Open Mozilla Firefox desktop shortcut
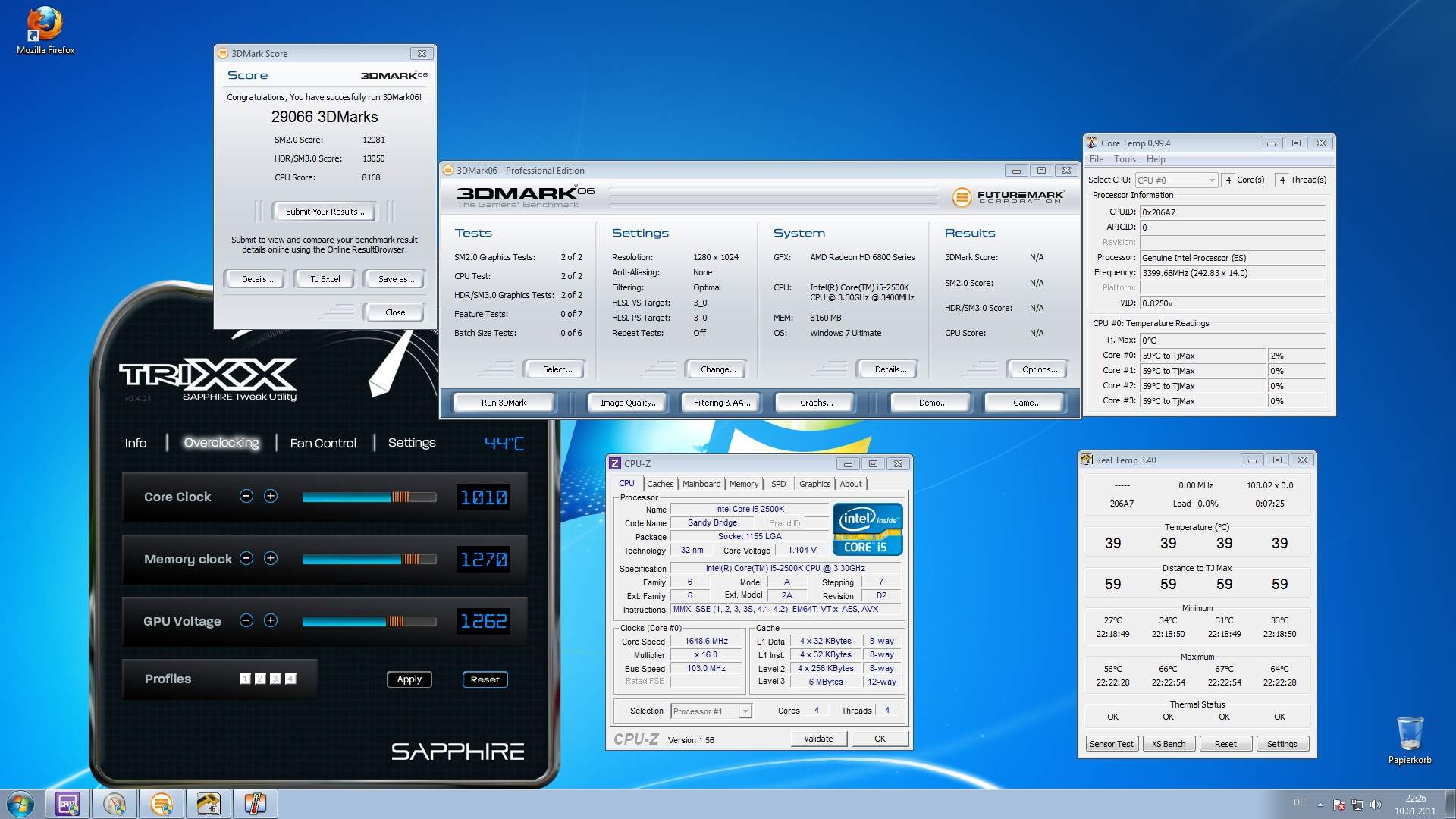Screen dimensions: 1456x819 tap(45, 30)
